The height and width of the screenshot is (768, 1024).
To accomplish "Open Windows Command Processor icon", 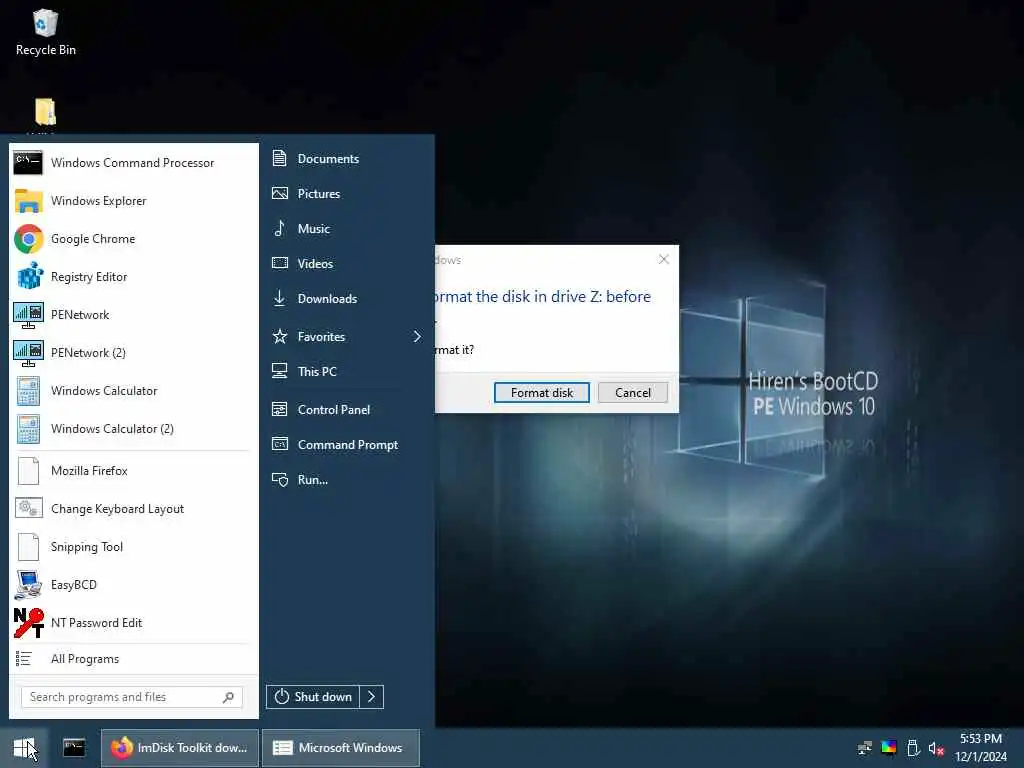I will [x=28, y=163].
